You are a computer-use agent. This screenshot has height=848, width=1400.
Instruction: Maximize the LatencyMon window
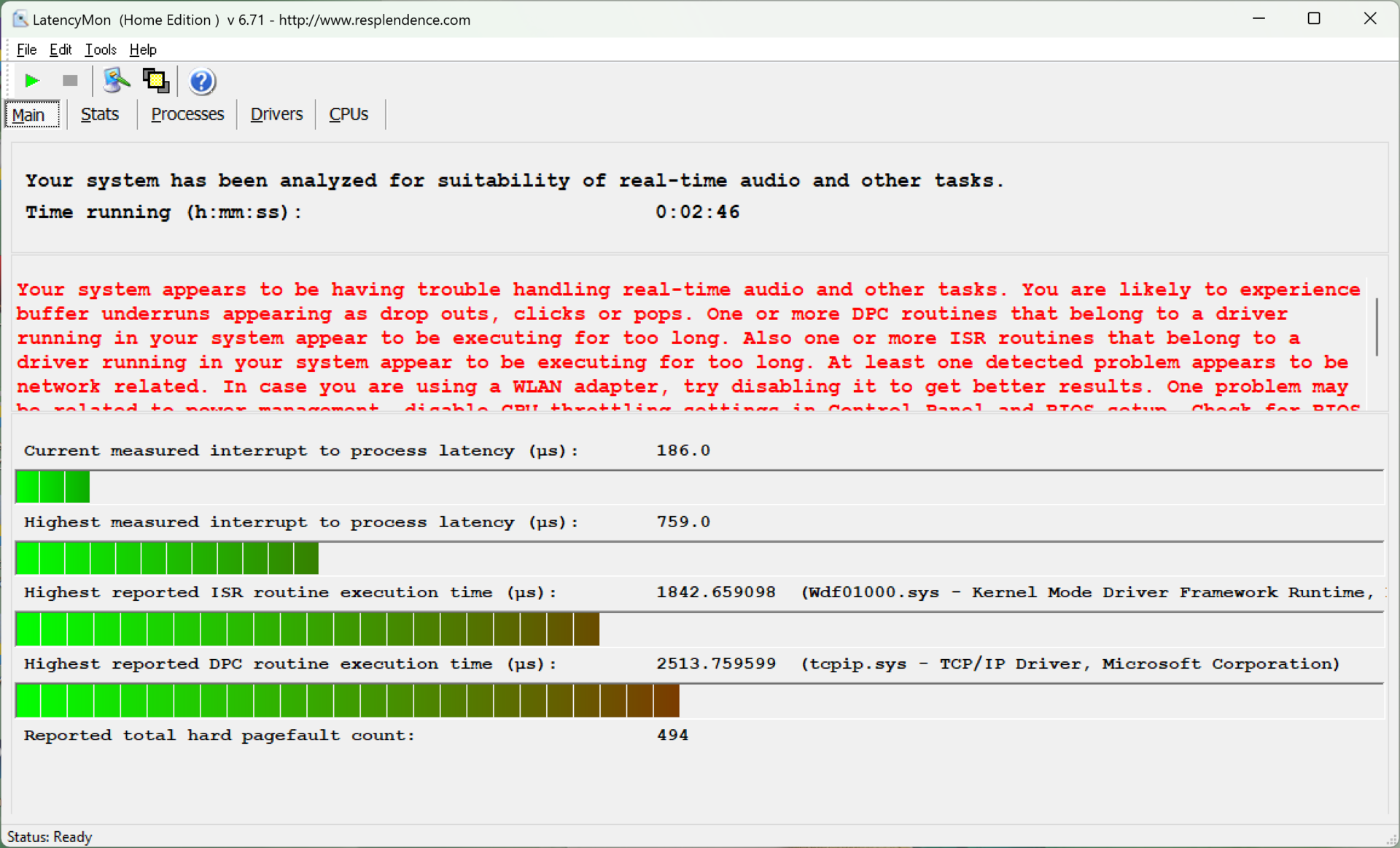click(1314, 19)
